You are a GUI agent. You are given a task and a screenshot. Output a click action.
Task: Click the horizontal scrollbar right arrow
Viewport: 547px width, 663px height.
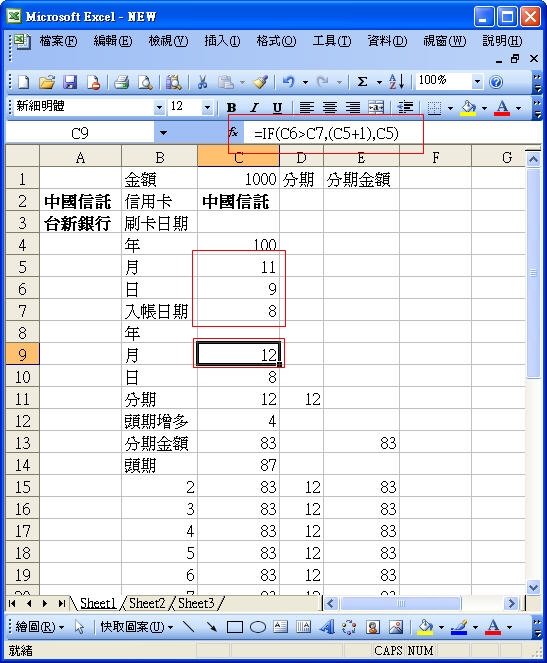511,603
